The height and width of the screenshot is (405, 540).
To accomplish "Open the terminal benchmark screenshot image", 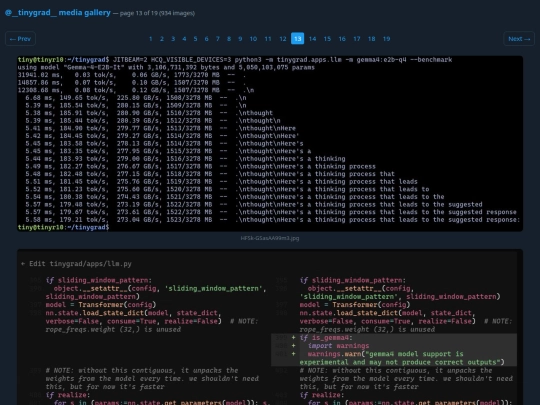I will [x=270, y=143].
